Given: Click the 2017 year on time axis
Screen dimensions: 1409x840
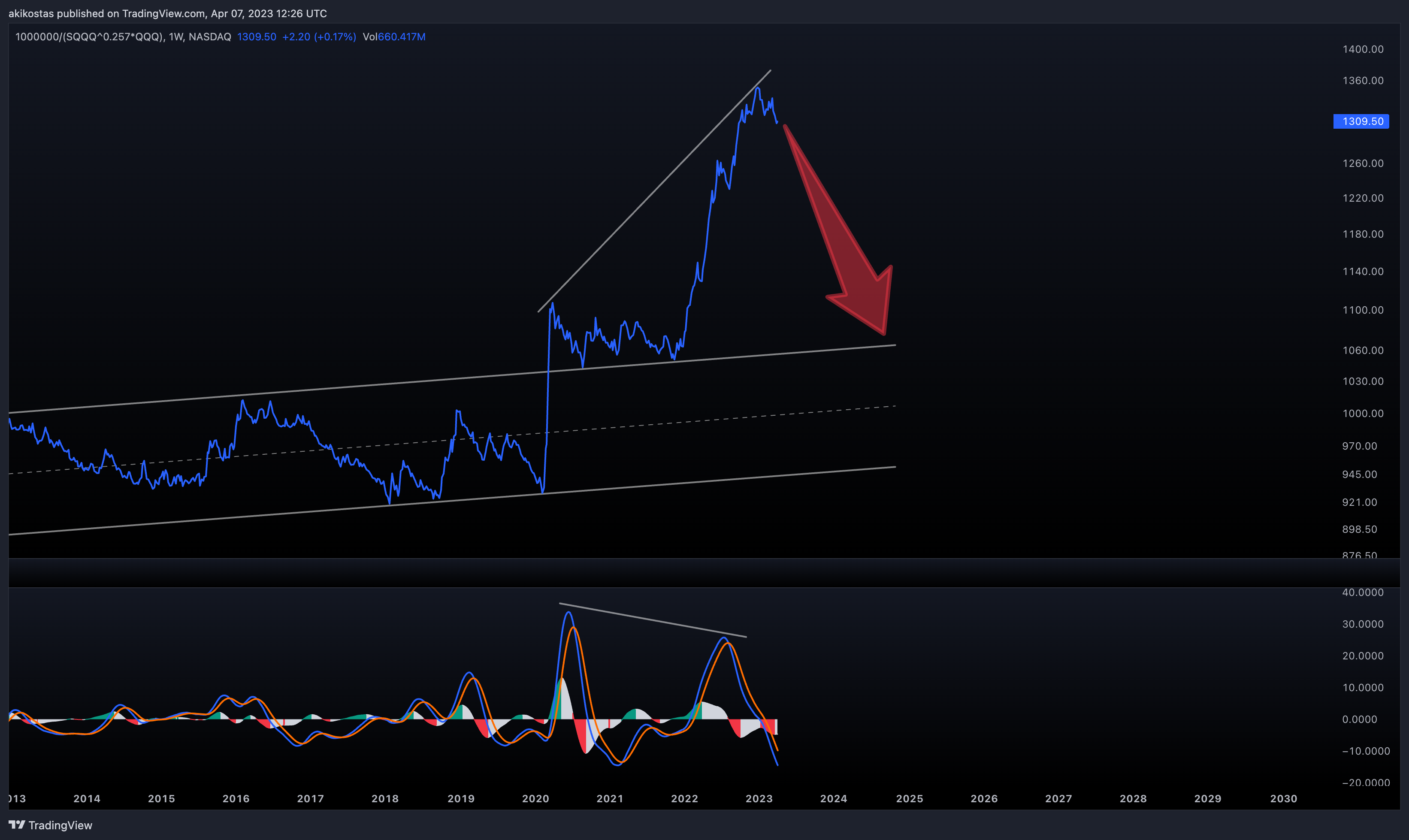Looking at the screenshot, I should (x=310, y=799).
